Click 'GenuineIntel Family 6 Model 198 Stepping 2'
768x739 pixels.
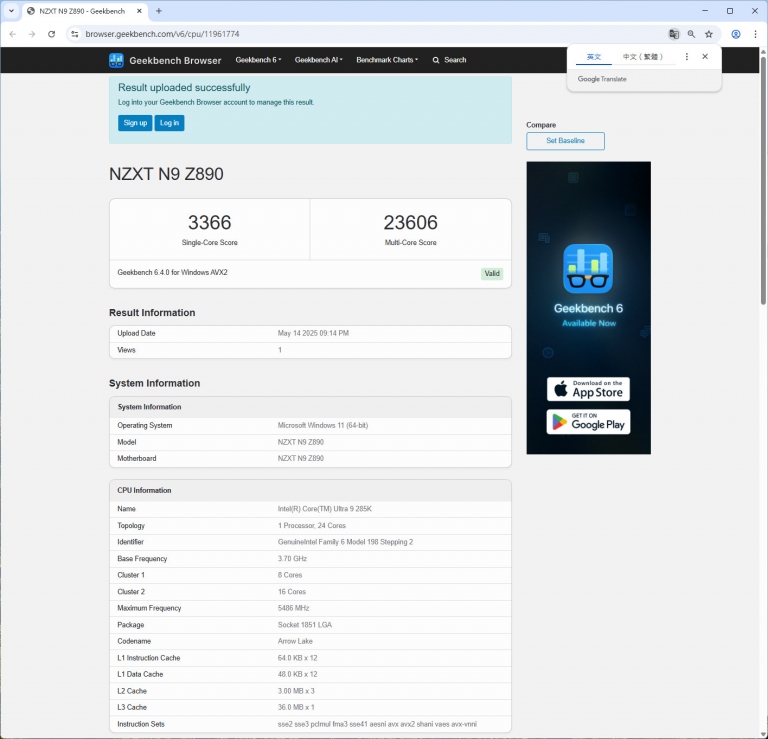[345, 542]
